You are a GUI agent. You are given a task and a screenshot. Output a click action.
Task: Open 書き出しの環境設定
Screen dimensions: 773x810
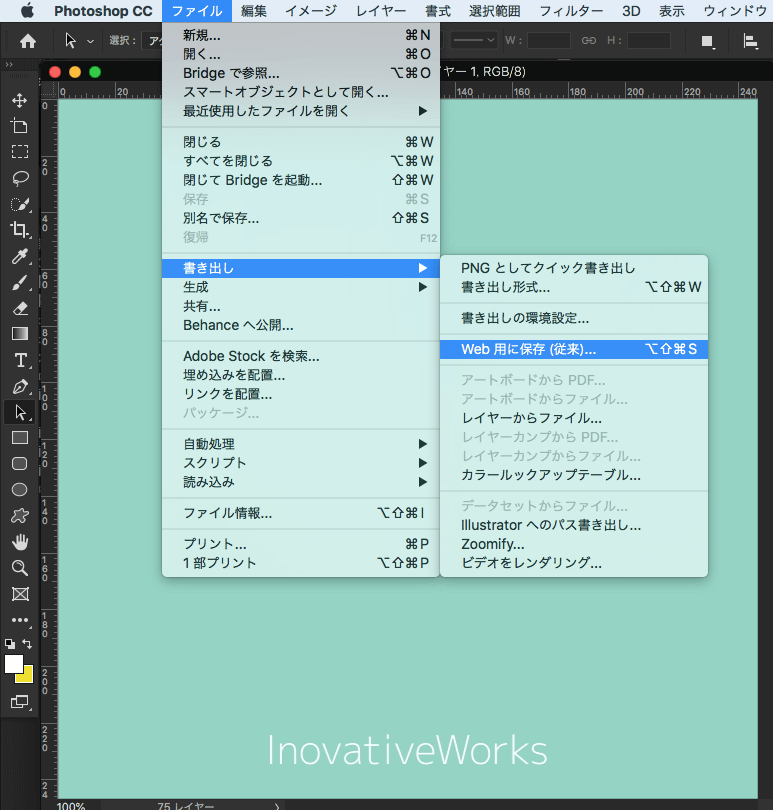coord(574,318)
